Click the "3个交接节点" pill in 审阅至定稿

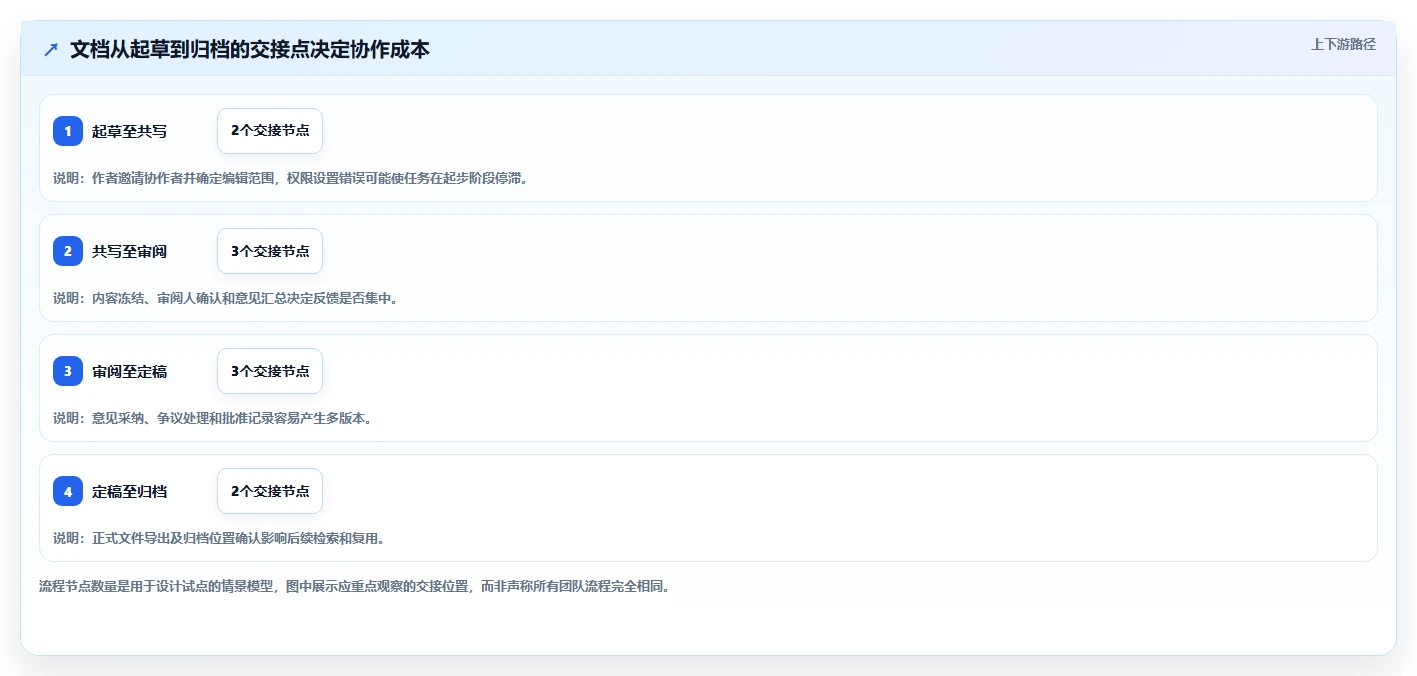coord(270,371)
